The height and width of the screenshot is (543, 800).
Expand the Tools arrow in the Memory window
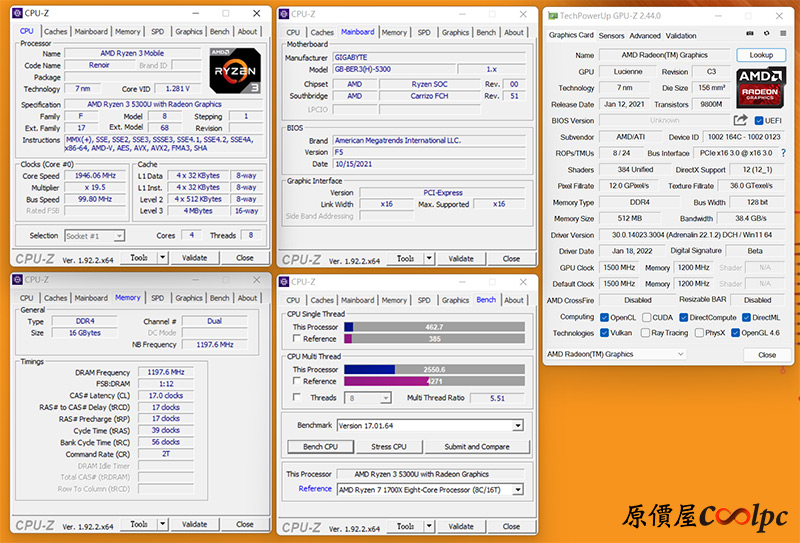click(163, 524)
